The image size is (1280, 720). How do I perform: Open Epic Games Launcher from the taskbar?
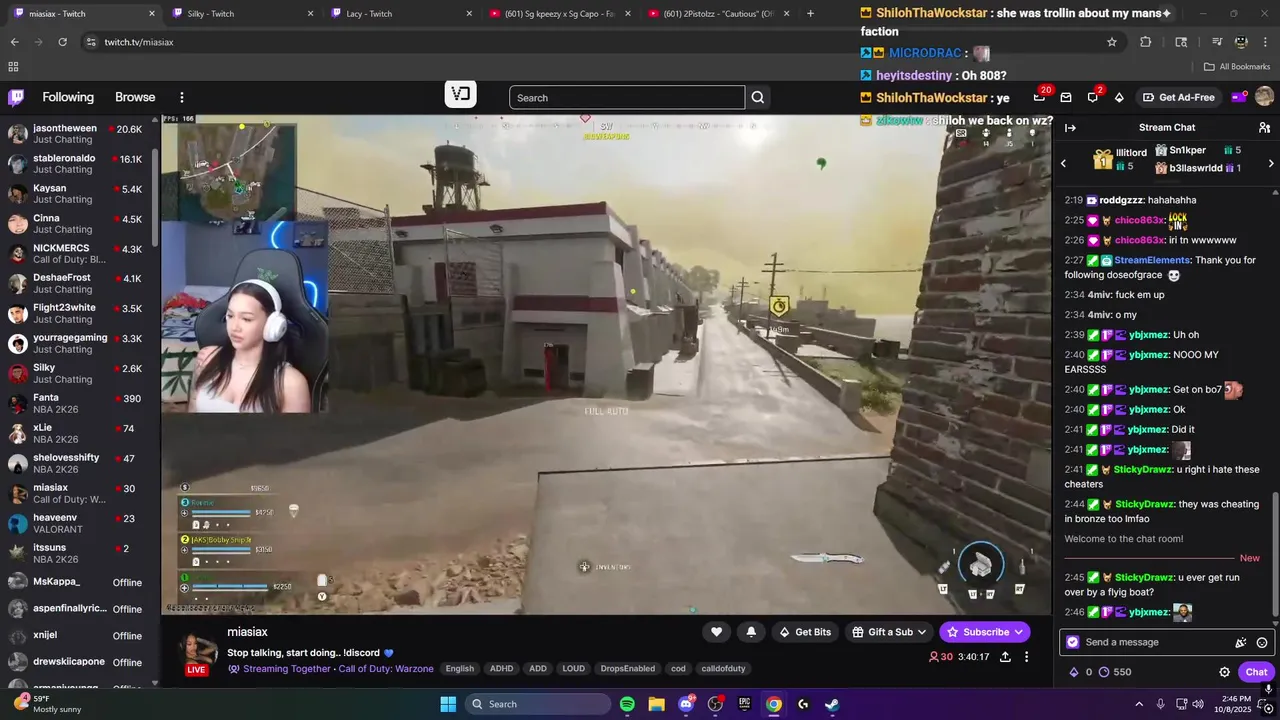pyautogui.click(x=744, y=704)
